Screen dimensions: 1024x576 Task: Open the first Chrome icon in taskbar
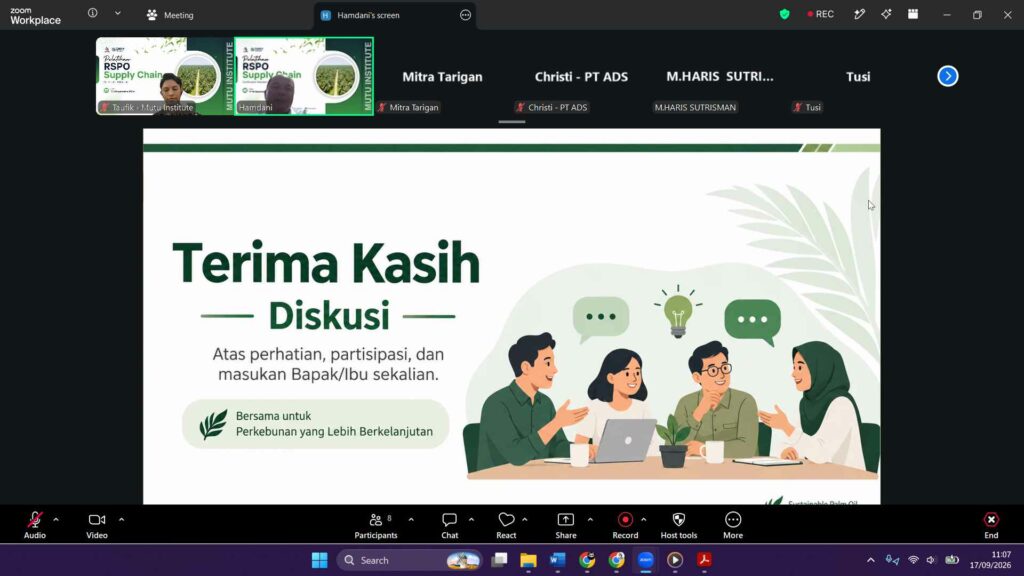coord(587,560)
